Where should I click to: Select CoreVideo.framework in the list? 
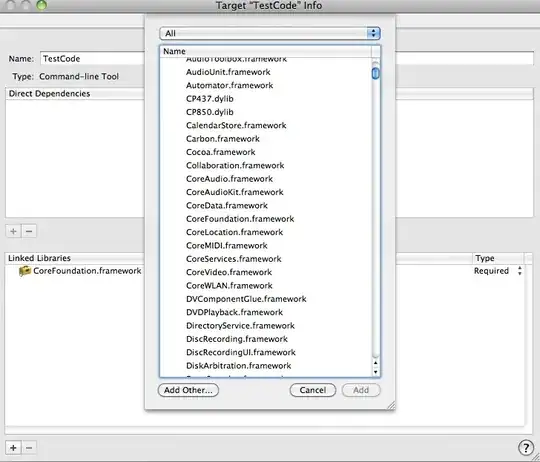(x=229, y=272)
